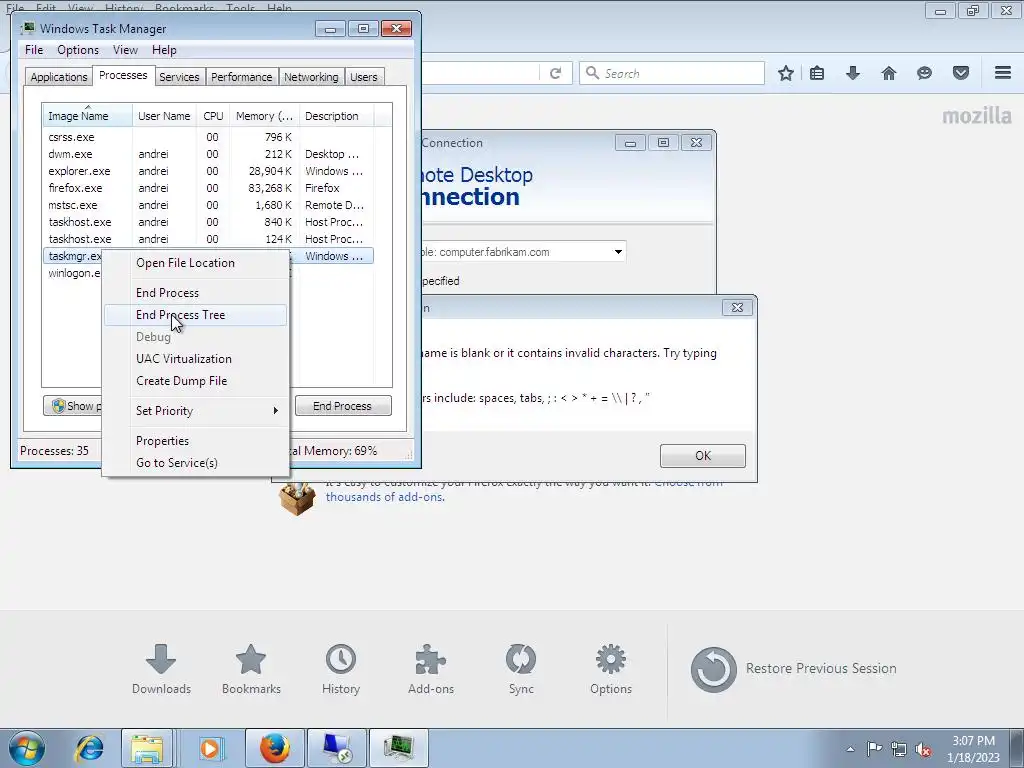Click the Firefox bookmark star icon
Image resolution: width=1024 pixels, height=768 pixels.
click(786, 73)
